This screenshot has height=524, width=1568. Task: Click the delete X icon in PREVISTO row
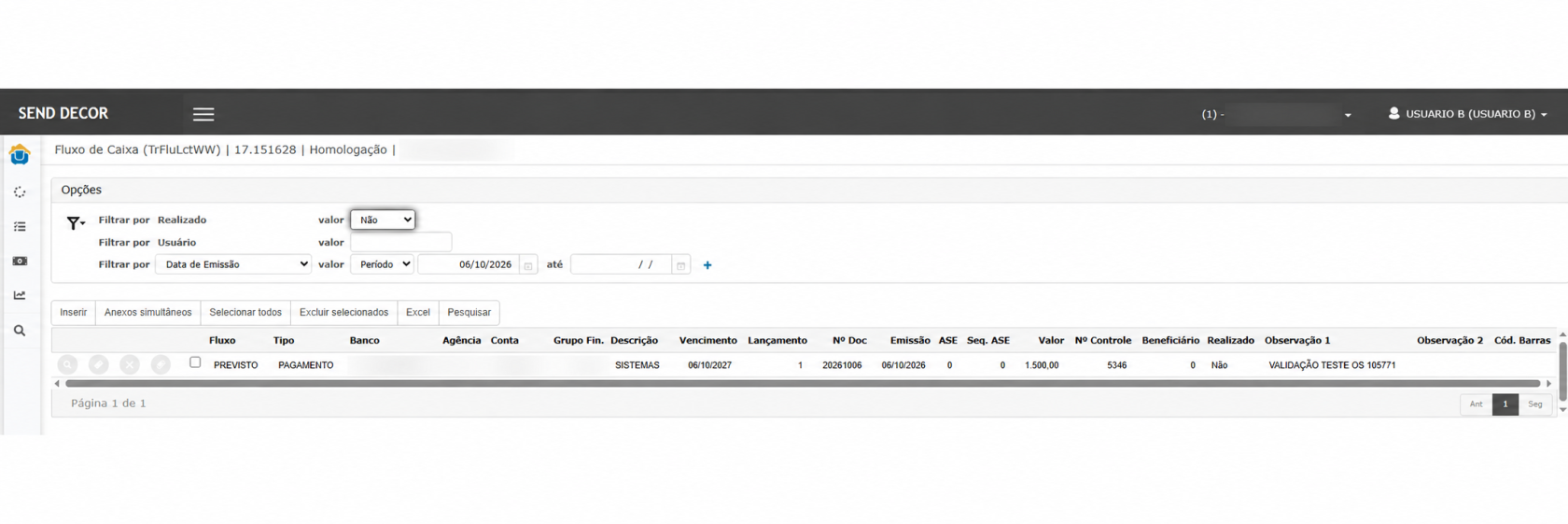click(x=130, y=365)
